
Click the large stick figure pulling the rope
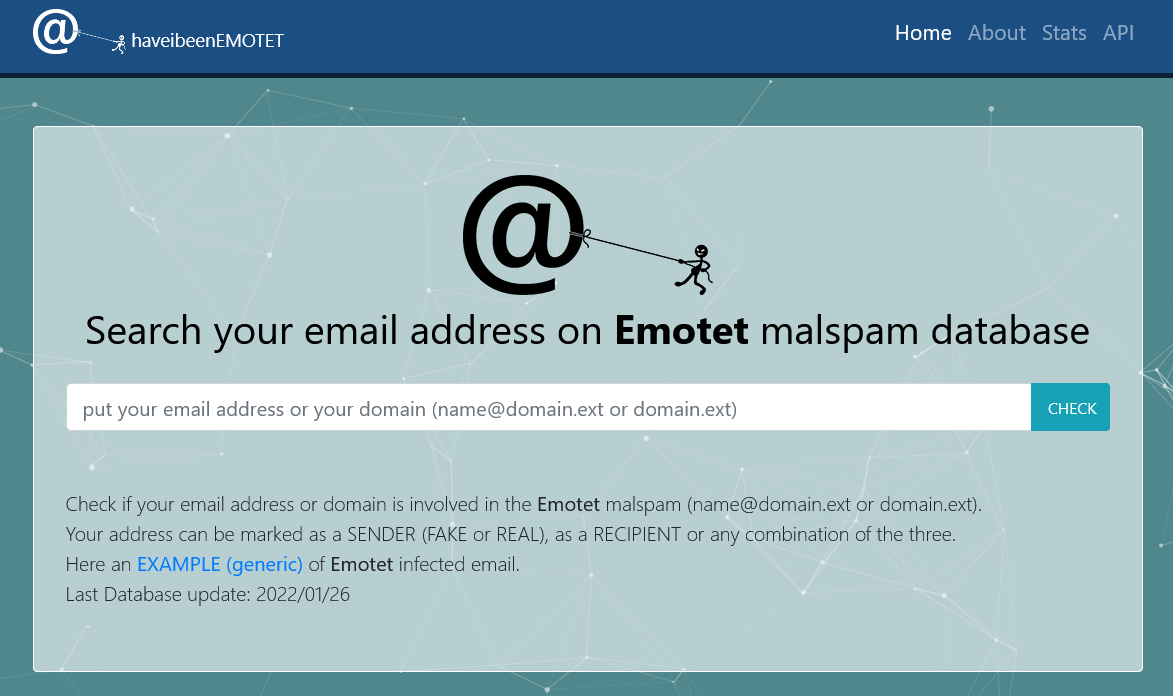click(x=696, y=268)
